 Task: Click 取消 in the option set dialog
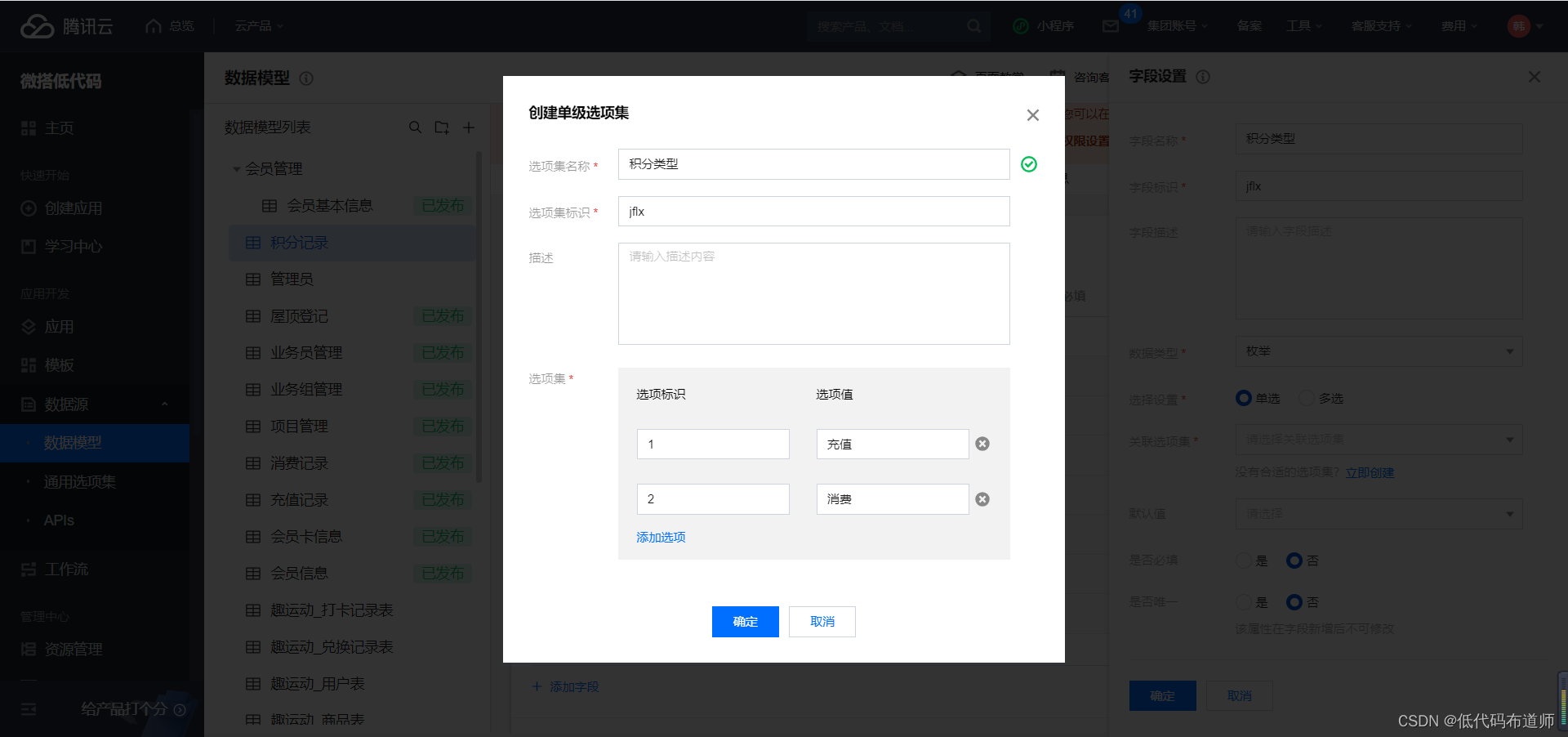[x=822, y=622]
